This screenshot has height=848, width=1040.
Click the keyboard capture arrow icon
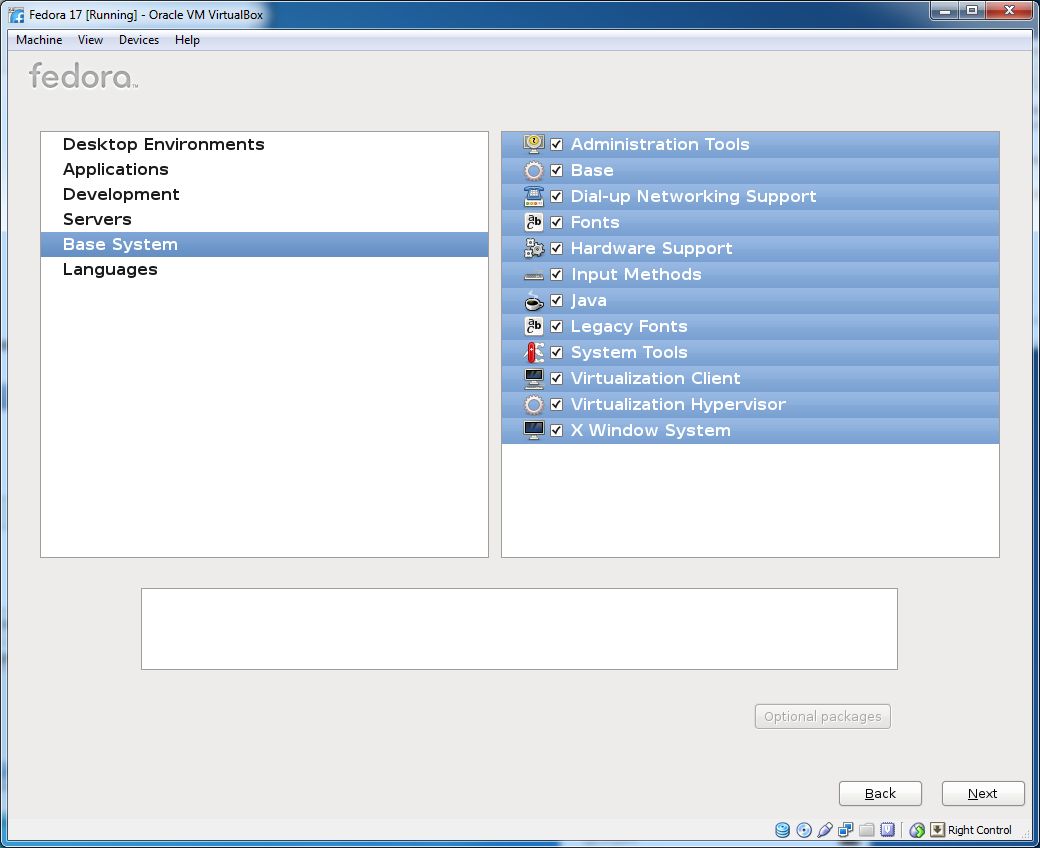(x=937, y=829)
